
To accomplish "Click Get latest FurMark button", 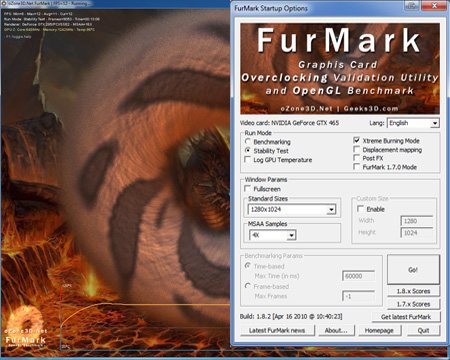I will pos(406,317).
